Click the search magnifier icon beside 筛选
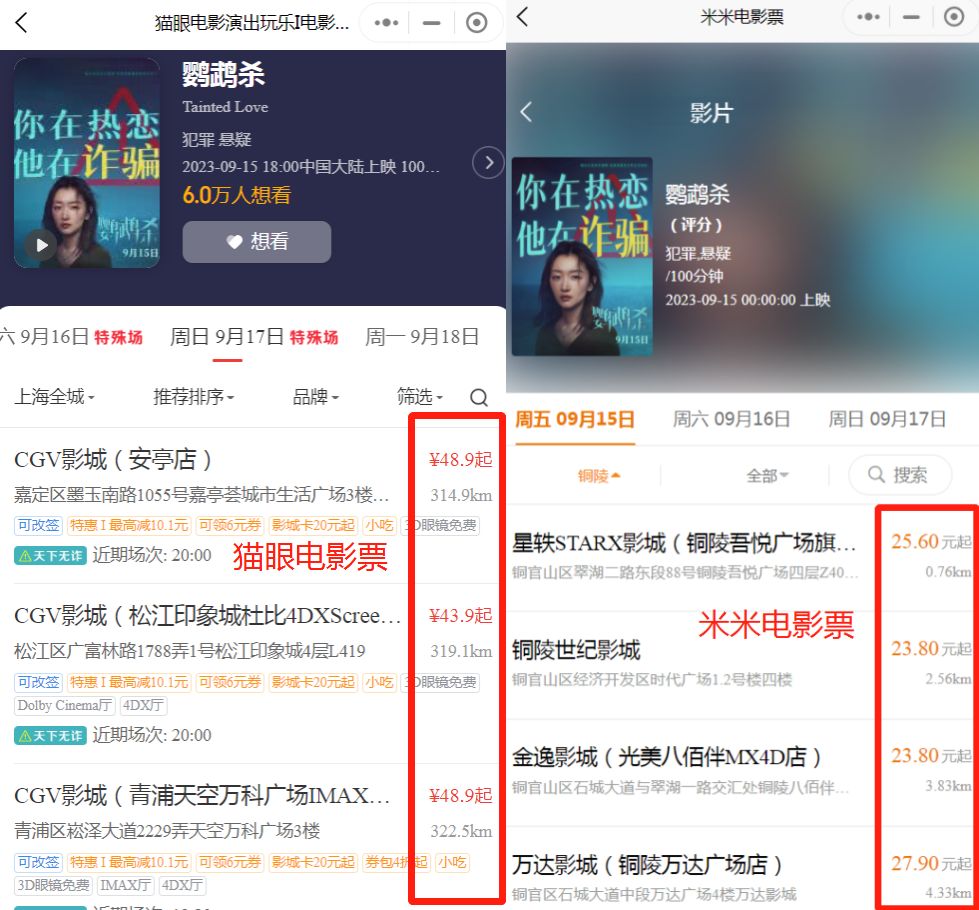979x910 pixels. point(479,397)
